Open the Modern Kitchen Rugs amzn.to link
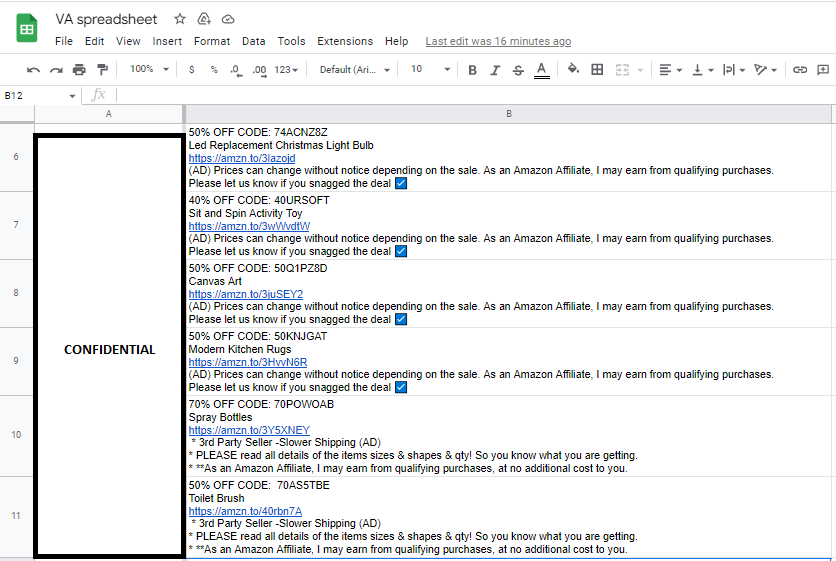Image resolution: width=836 pixels, height=561 pixels. (x=248, y=362)
